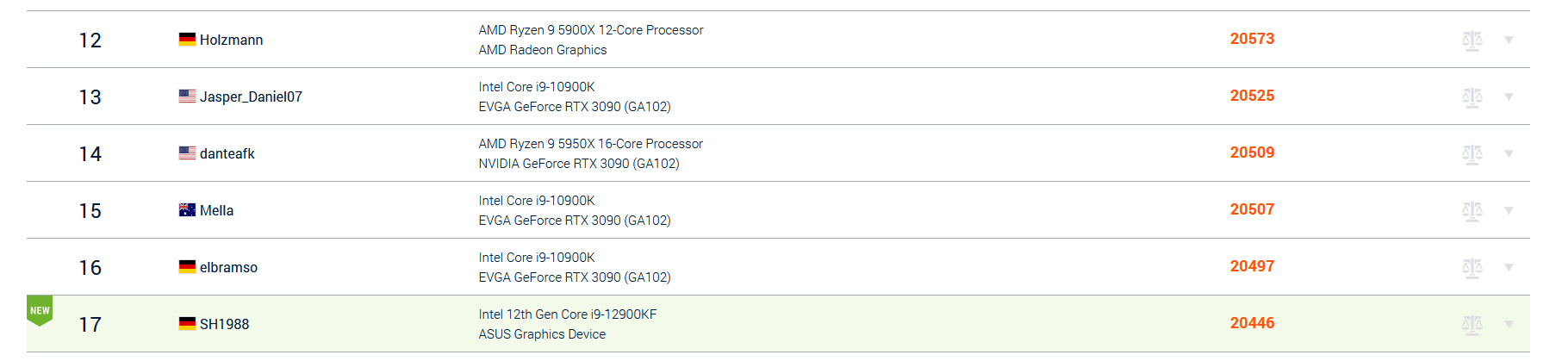Add elbramso result to comparison

click(1472, 268)
